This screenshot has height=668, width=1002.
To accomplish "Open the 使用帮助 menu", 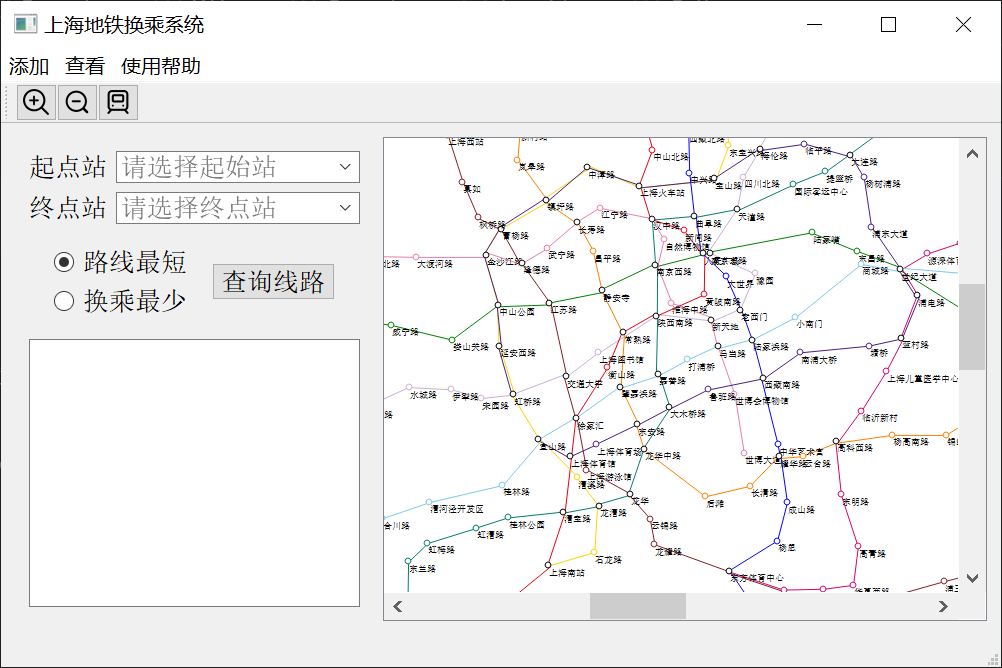I will coord(159,66).
